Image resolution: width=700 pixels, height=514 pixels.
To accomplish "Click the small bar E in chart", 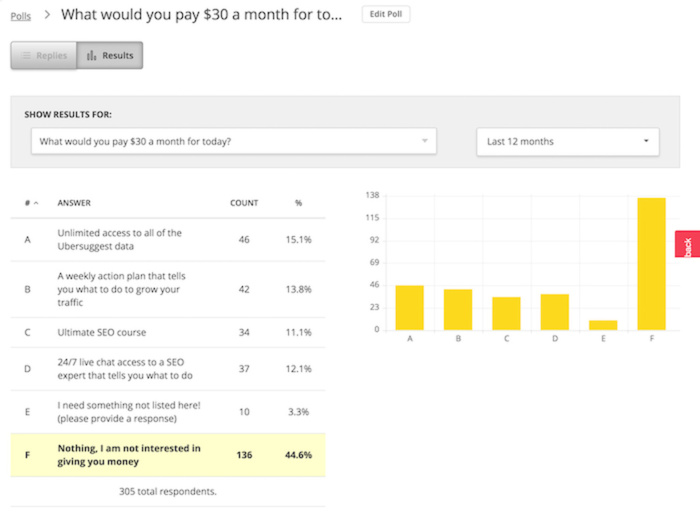I will click(x=603, y=324).
